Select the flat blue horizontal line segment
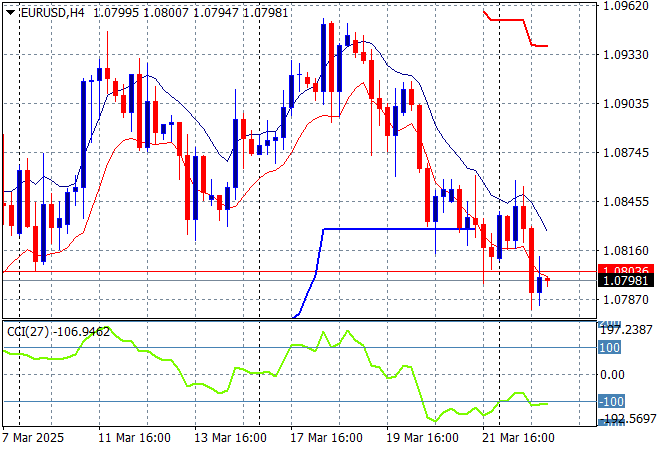 point(400,229)
